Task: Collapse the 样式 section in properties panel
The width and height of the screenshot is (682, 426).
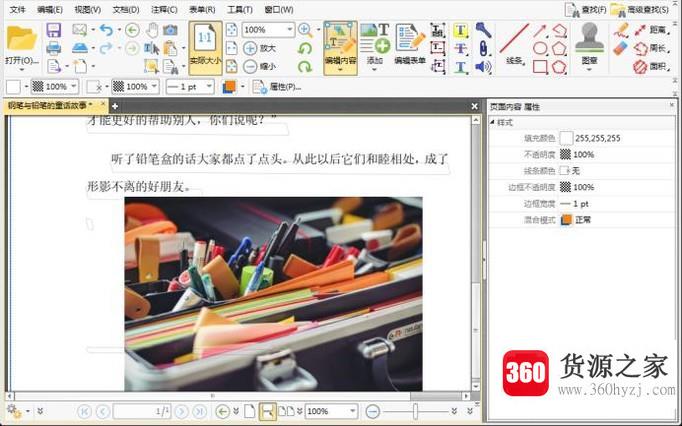Action: click(492, 122)
